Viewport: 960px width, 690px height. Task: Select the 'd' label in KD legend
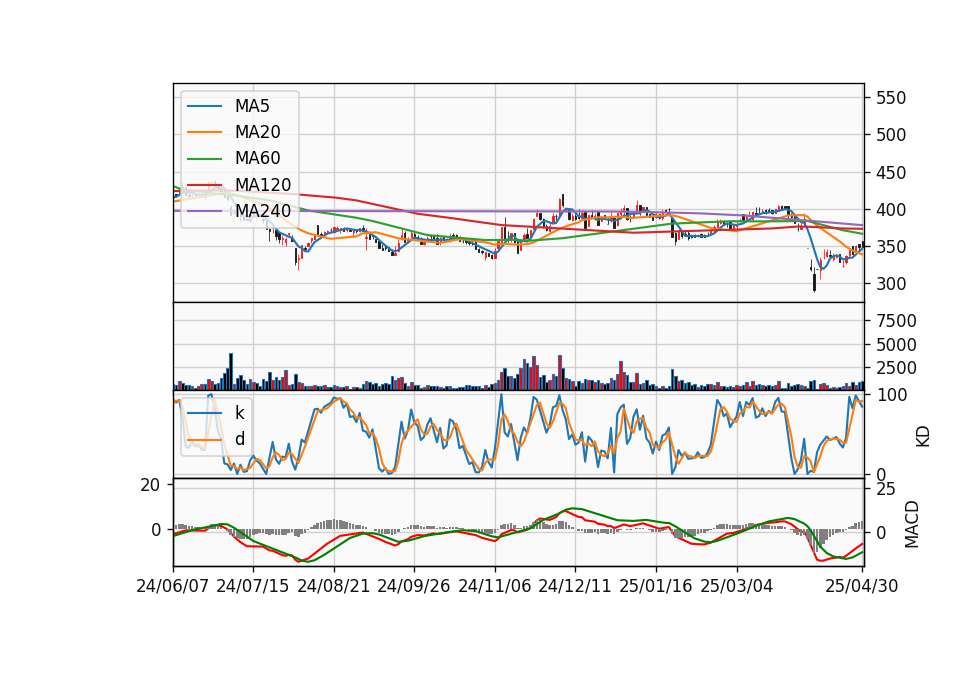240,439
